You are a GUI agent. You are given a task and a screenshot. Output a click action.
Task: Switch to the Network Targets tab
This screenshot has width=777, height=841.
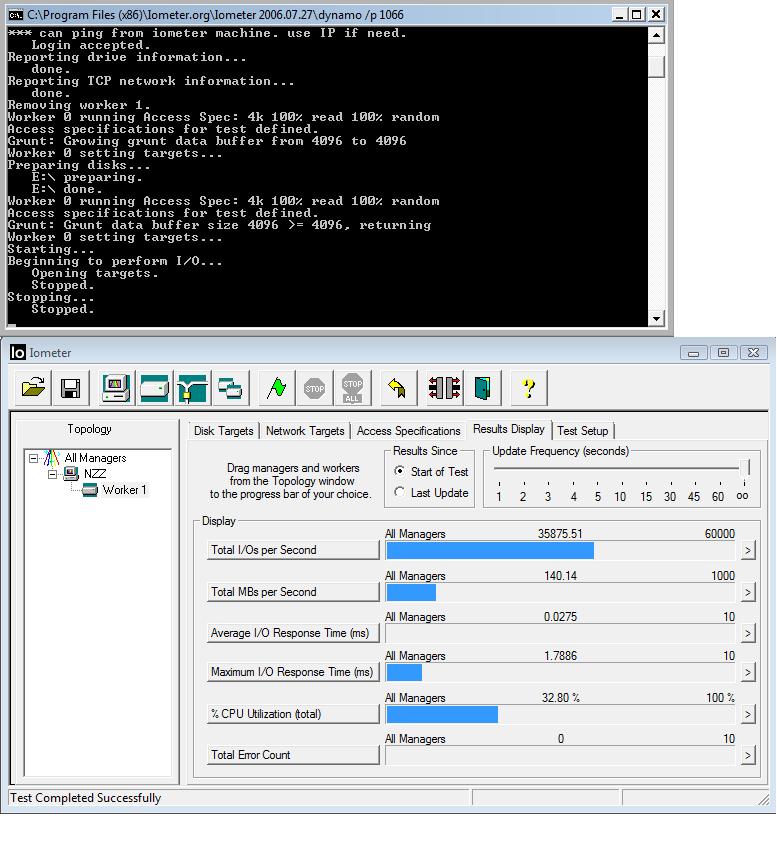coord(305,431)
